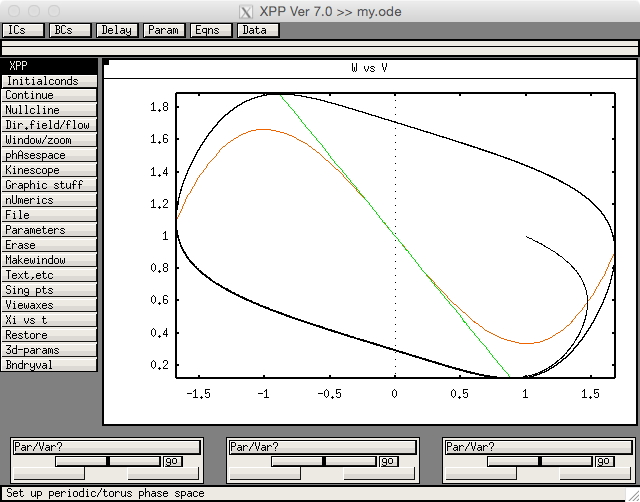Viewport: 640px width, 502px height.
Task: Open the BCs window button
Action: (x=70, y=30)
